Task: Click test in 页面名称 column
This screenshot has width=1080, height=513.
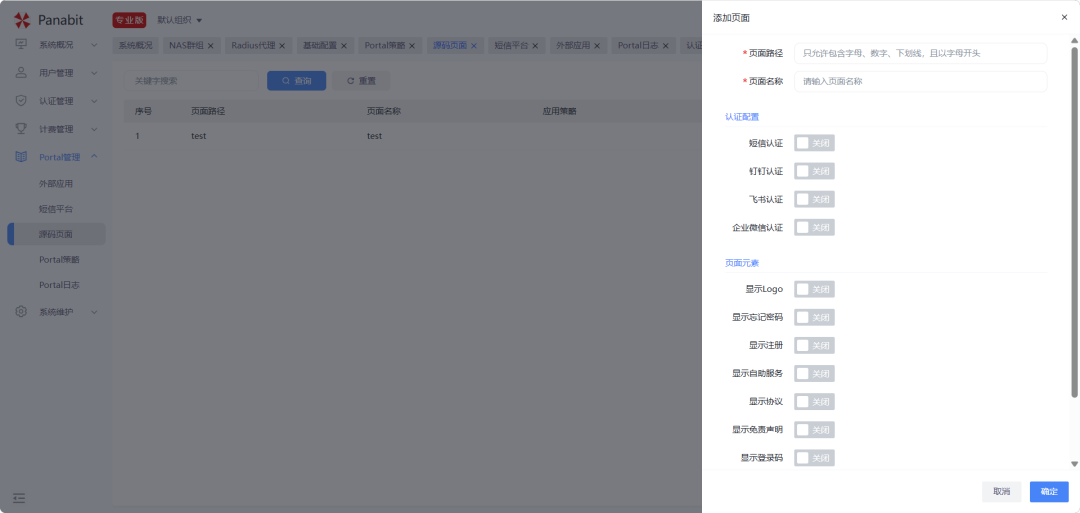Action: [x=374, y=136]
